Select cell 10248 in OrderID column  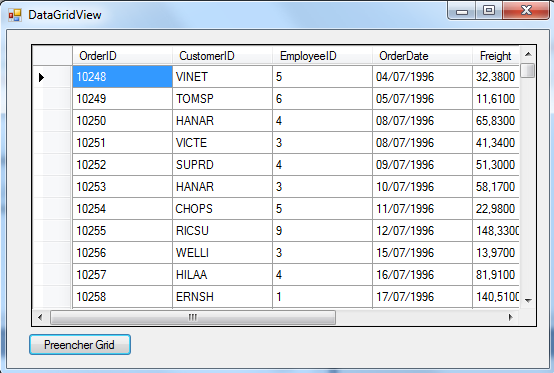(x=122, y=77)
